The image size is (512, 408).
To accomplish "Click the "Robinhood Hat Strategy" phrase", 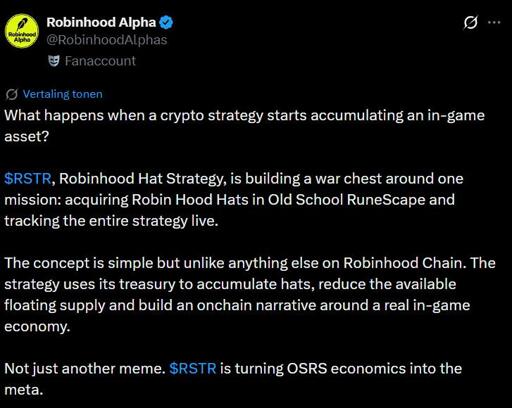I will 141,179.
